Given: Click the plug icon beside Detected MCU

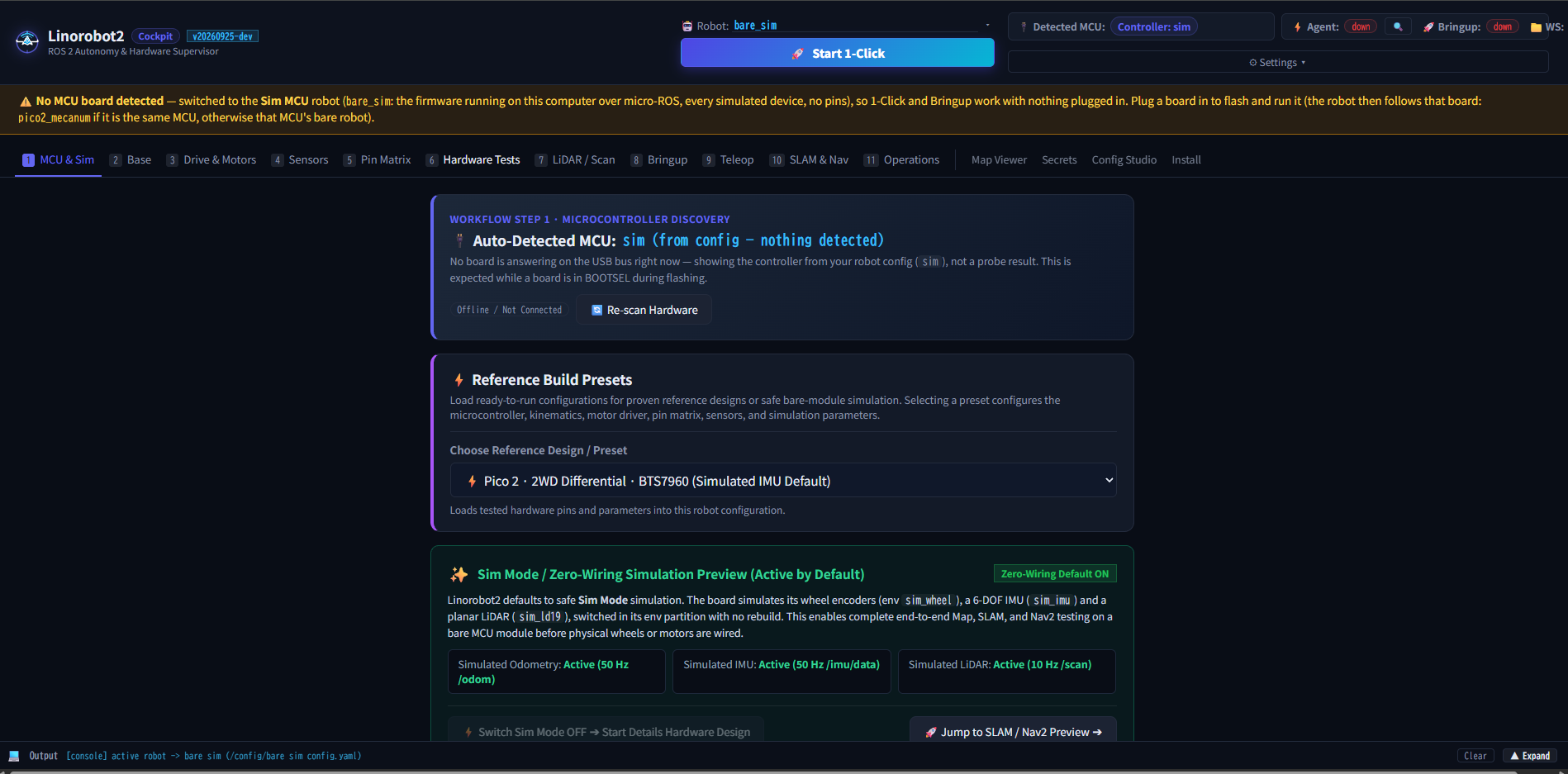Looking at the screenshot, I should (x=1024, y=27).
